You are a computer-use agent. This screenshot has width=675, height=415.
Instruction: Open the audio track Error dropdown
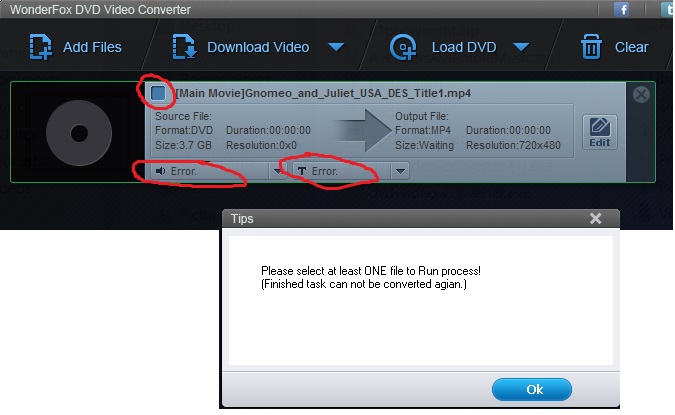277,171
